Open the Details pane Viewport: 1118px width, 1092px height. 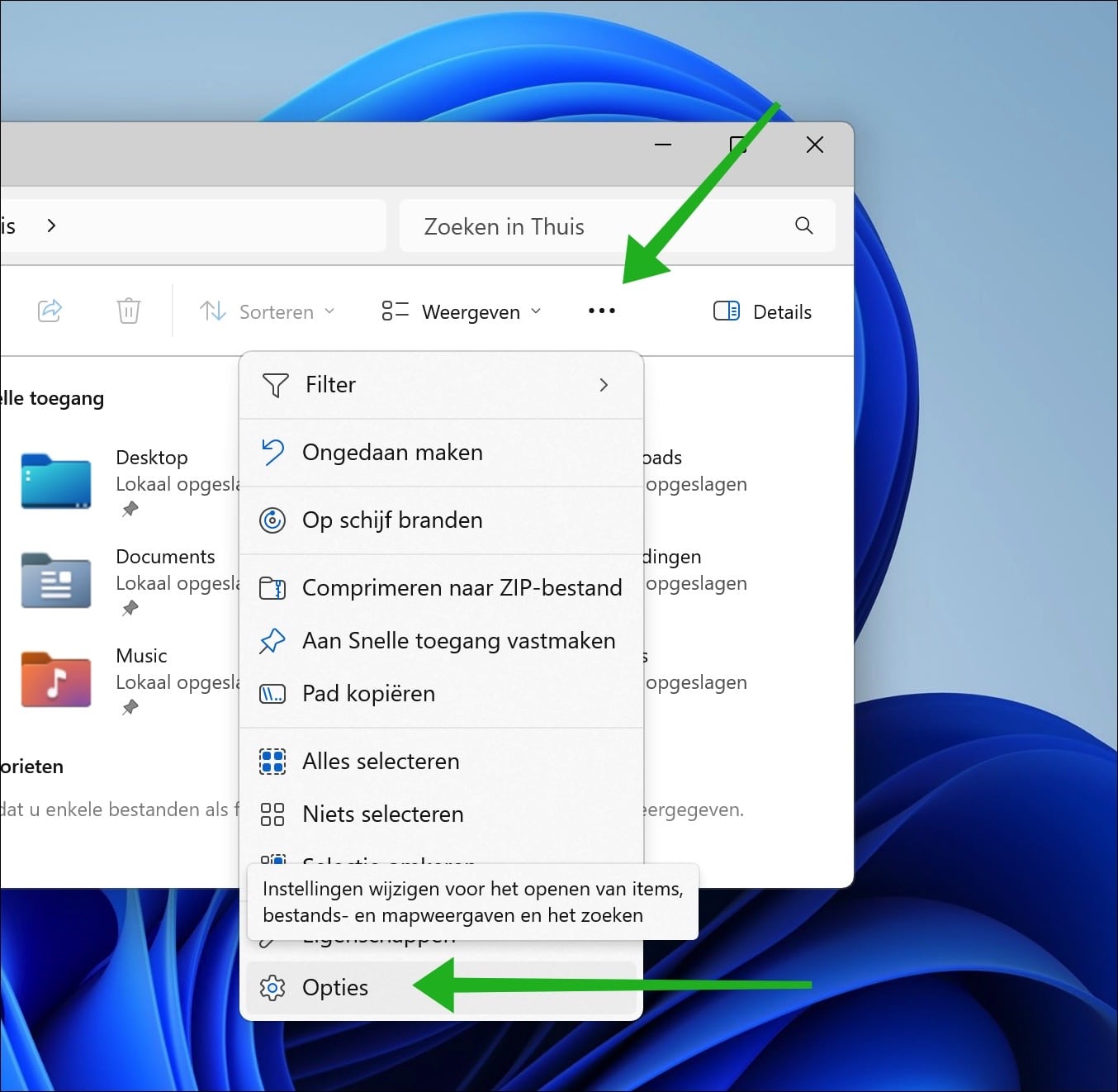[760, 311]
